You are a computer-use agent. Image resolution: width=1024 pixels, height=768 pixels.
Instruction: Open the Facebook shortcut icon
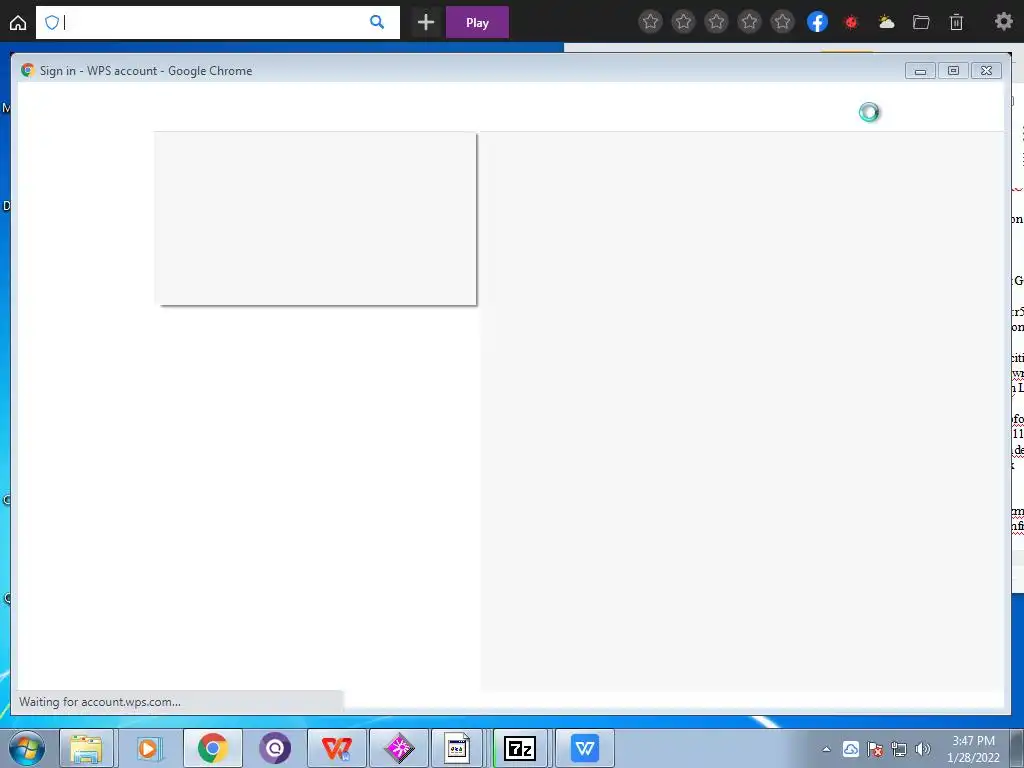pyautogui.click(x=817, y=22)
